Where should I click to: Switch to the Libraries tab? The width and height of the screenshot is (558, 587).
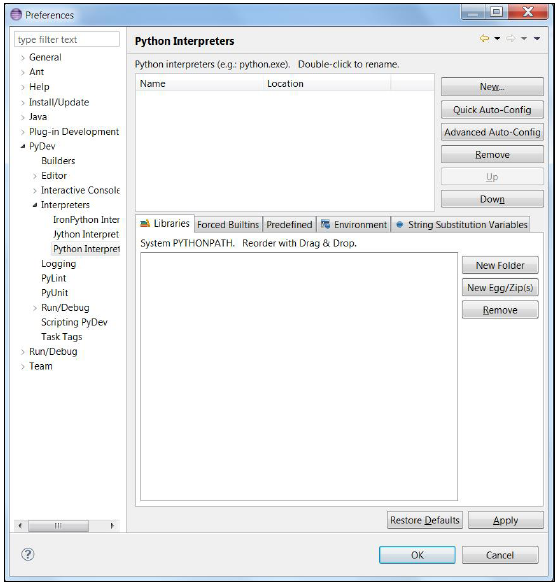click(x=165, y=223)
